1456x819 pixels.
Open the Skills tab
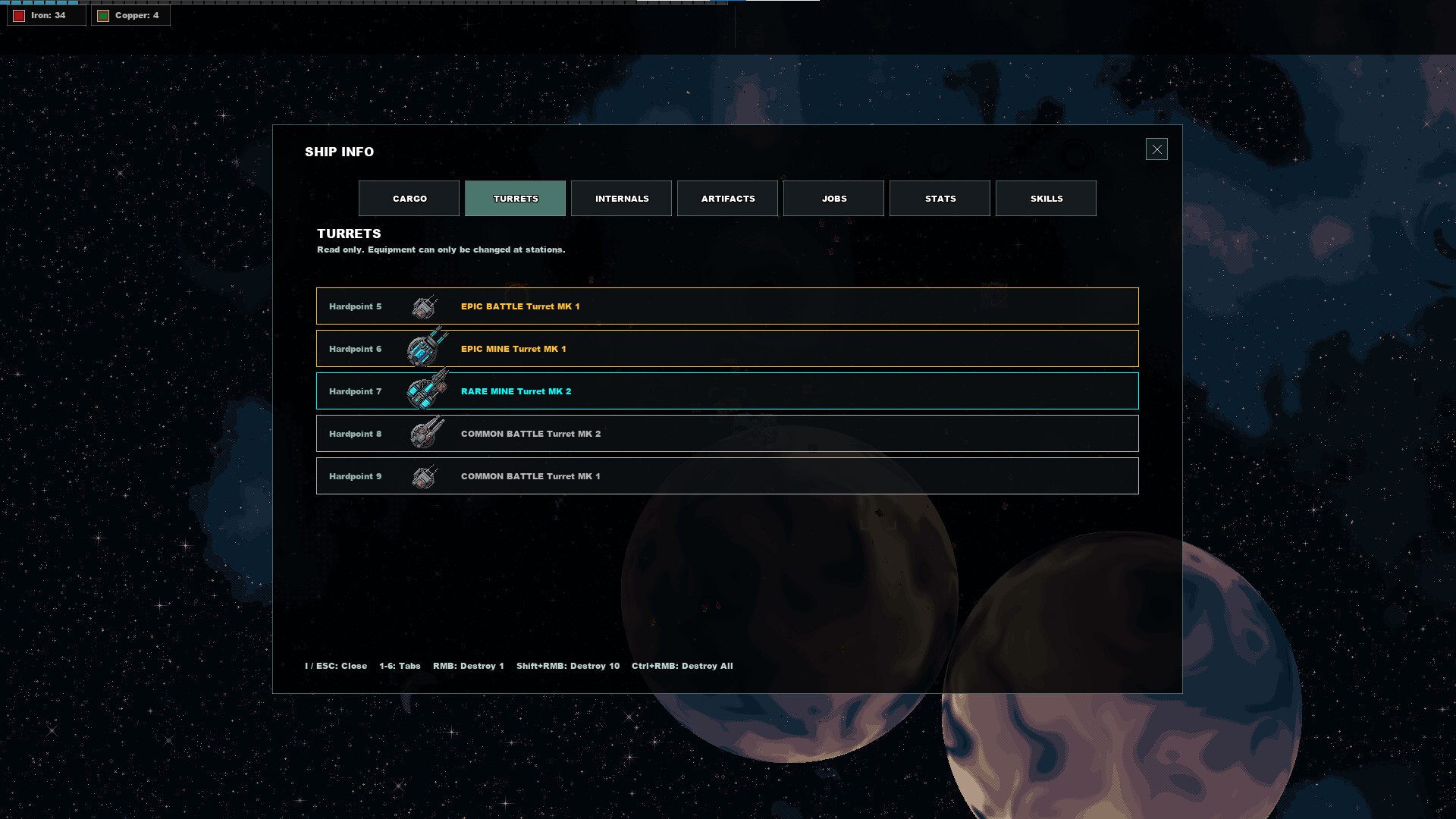coord(1046,198)
